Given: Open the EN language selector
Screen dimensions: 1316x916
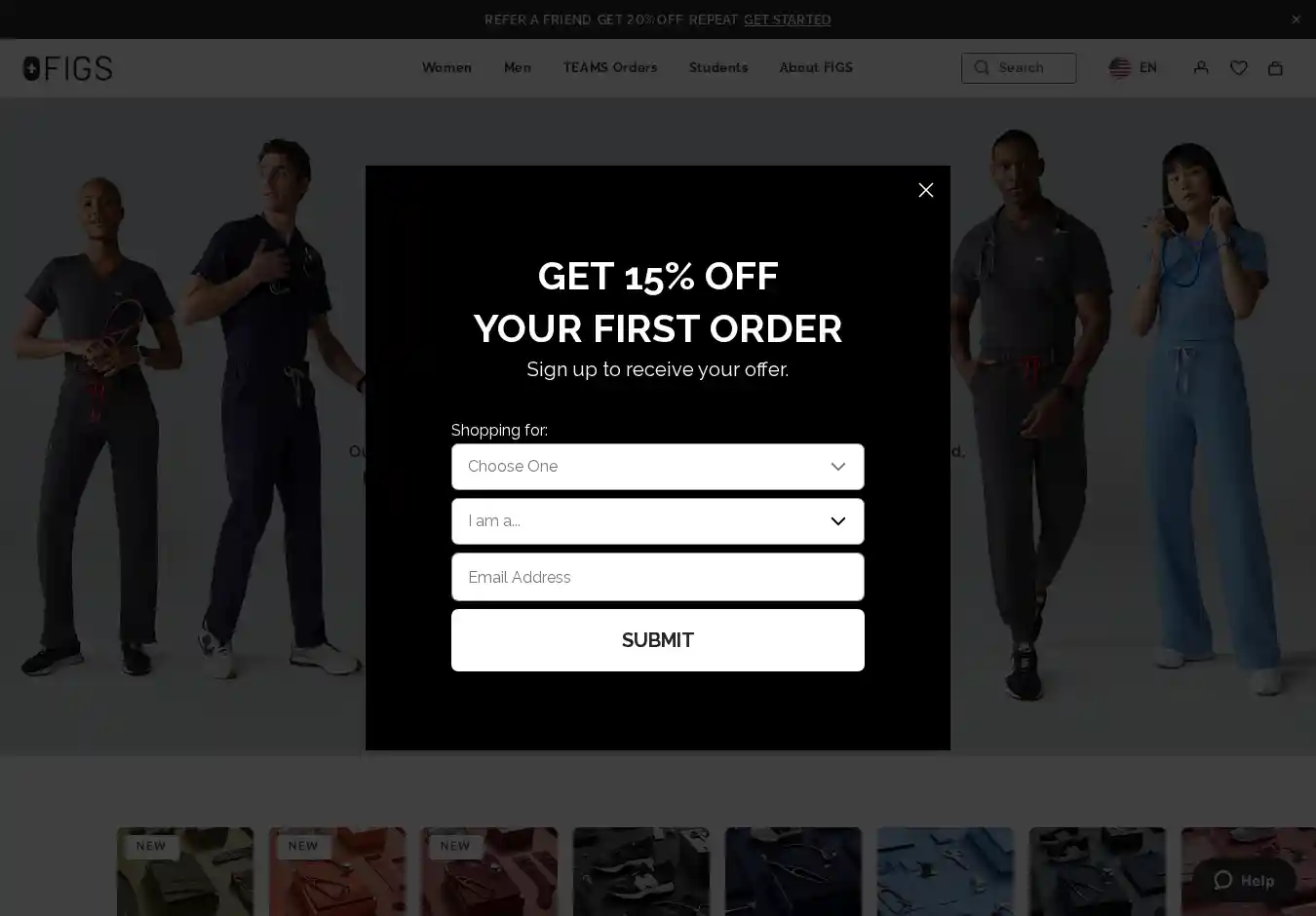Looking at the screenshot, I should [1148, 67].
